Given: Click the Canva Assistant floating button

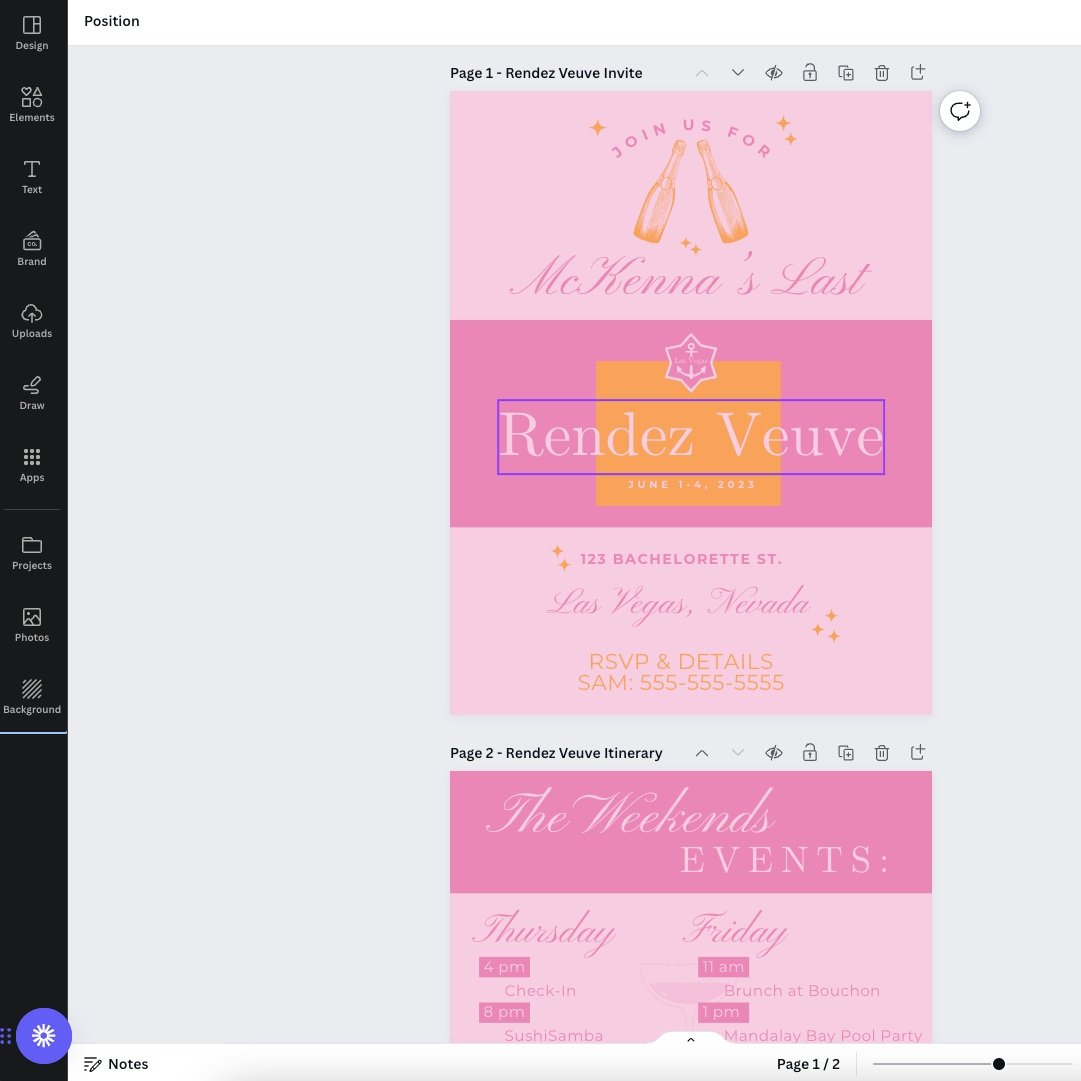Looking at the screenshot, I should pos(43,1035).
